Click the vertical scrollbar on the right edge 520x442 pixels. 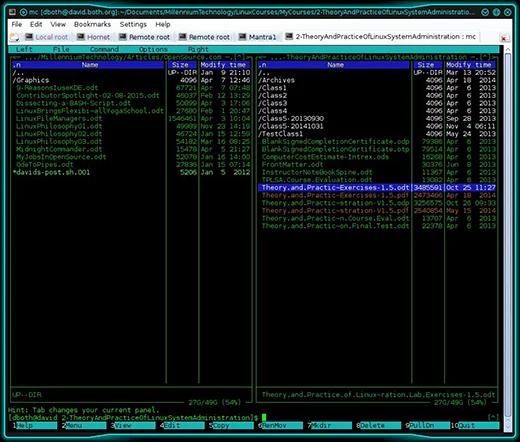(x=508, y=233)
